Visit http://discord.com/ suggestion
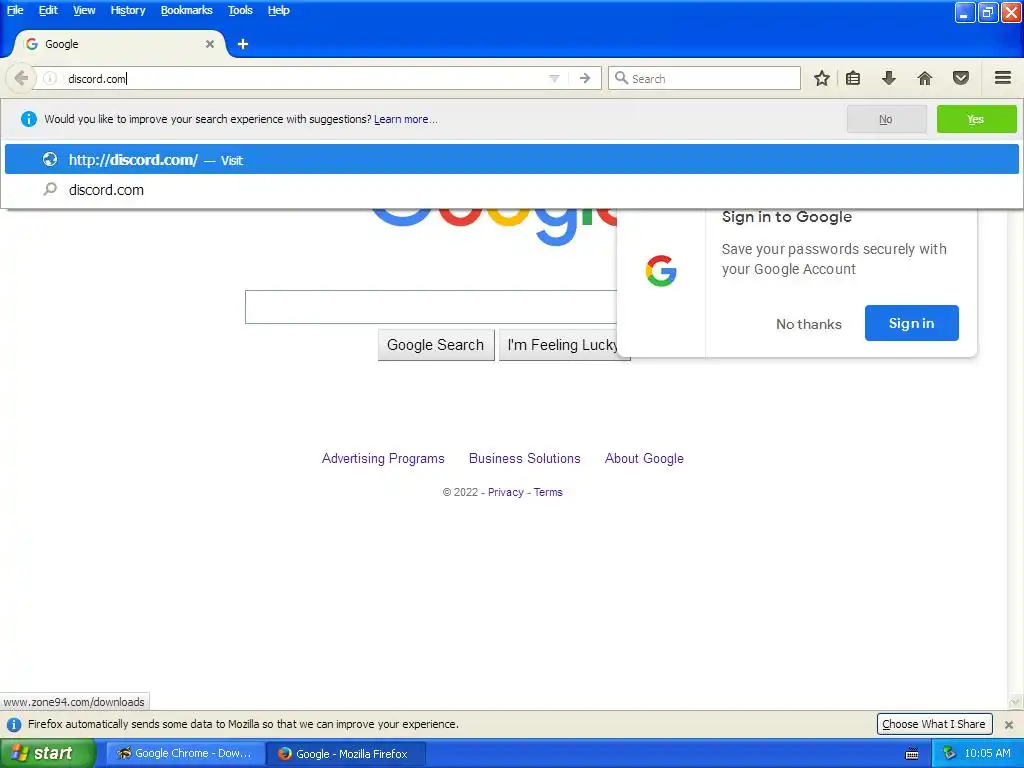The image size is (1024, 768). pyautogui.click(x=511, y=159)
